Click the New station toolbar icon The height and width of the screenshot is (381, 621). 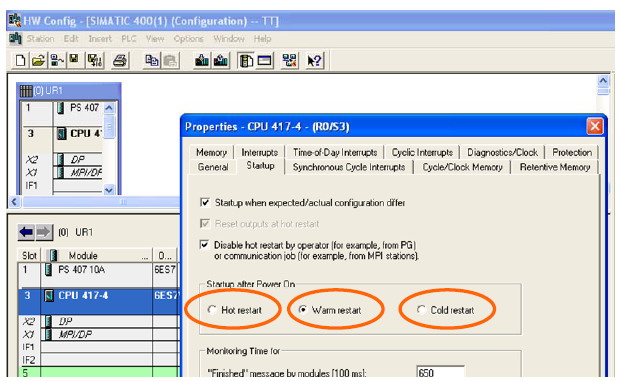click(20, 61)
